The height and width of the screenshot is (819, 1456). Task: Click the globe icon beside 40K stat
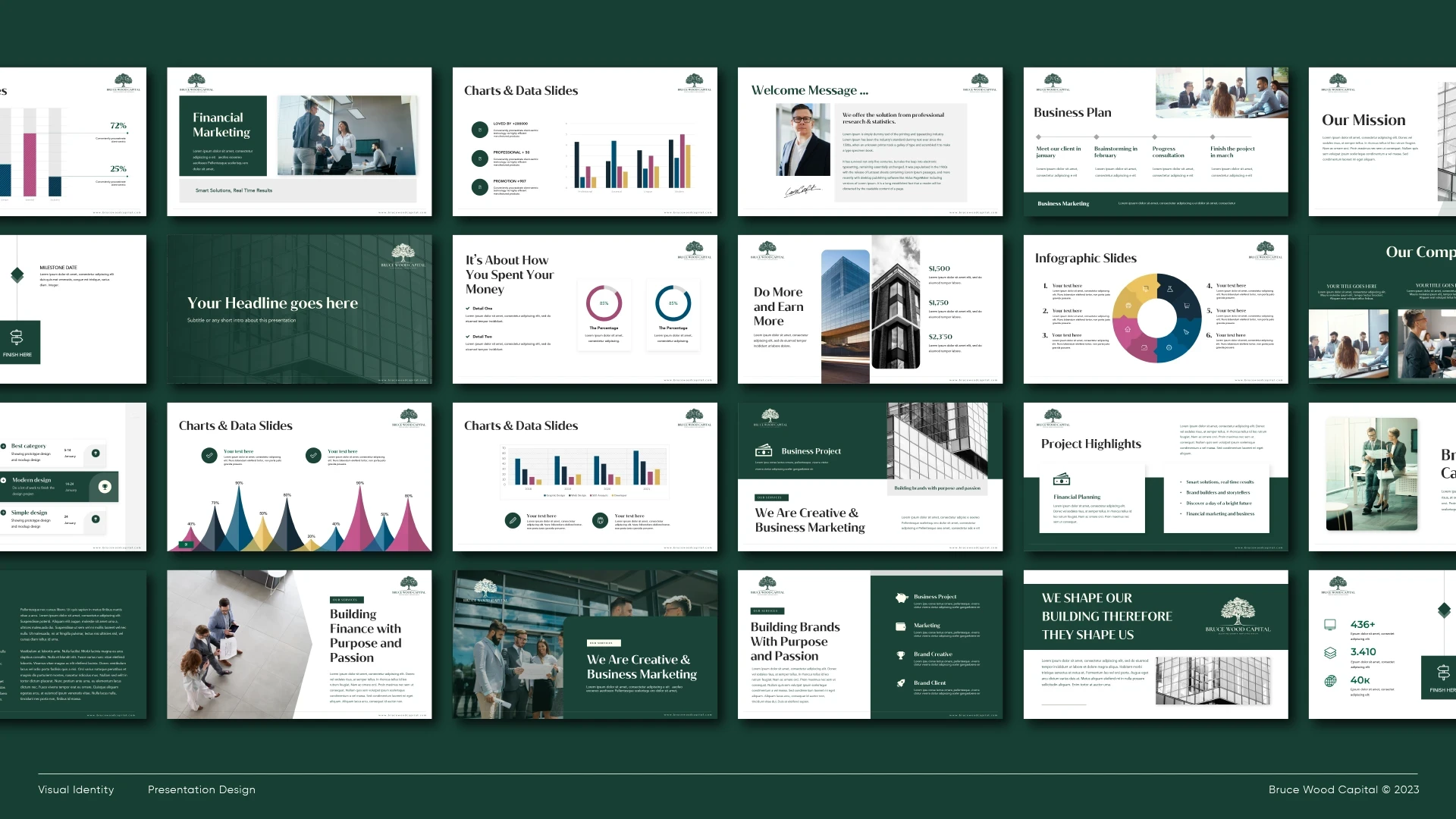(x=1330, y=681)
